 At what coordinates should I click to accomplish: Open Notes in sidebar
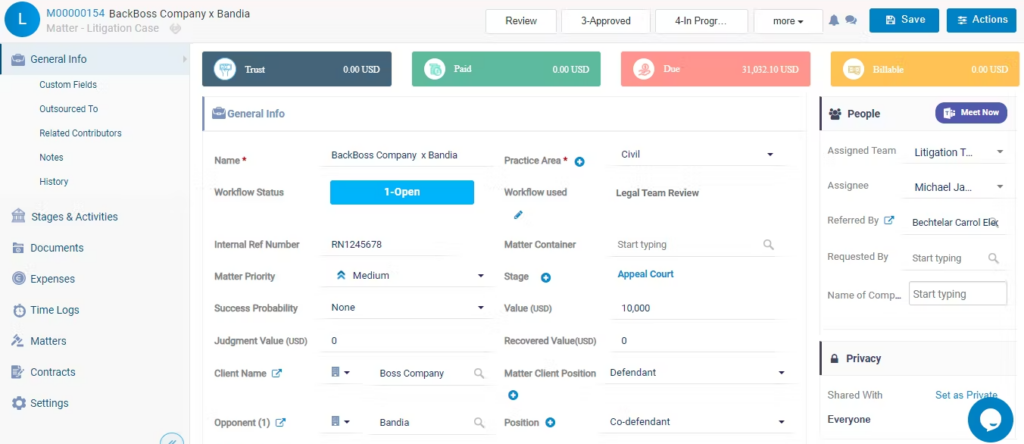coord(51,157)
